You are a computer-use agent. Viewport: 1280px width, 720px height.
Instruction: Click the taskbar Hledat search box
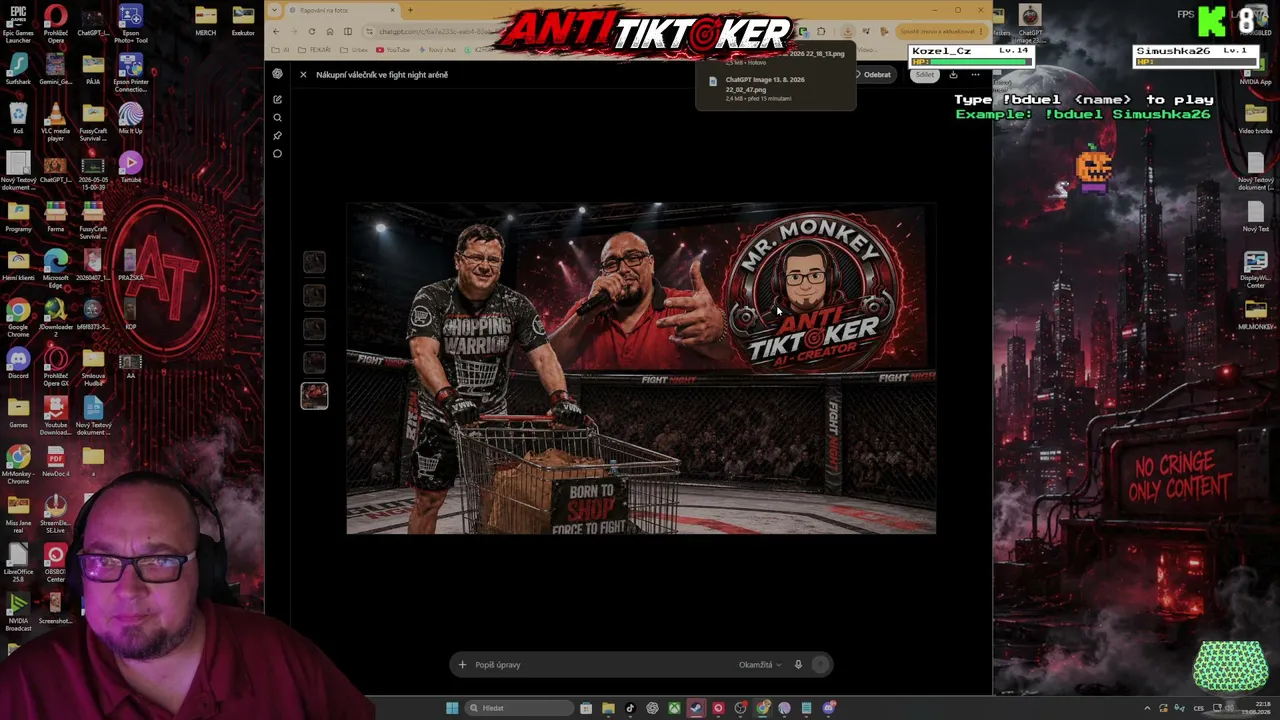coord(519,708)
